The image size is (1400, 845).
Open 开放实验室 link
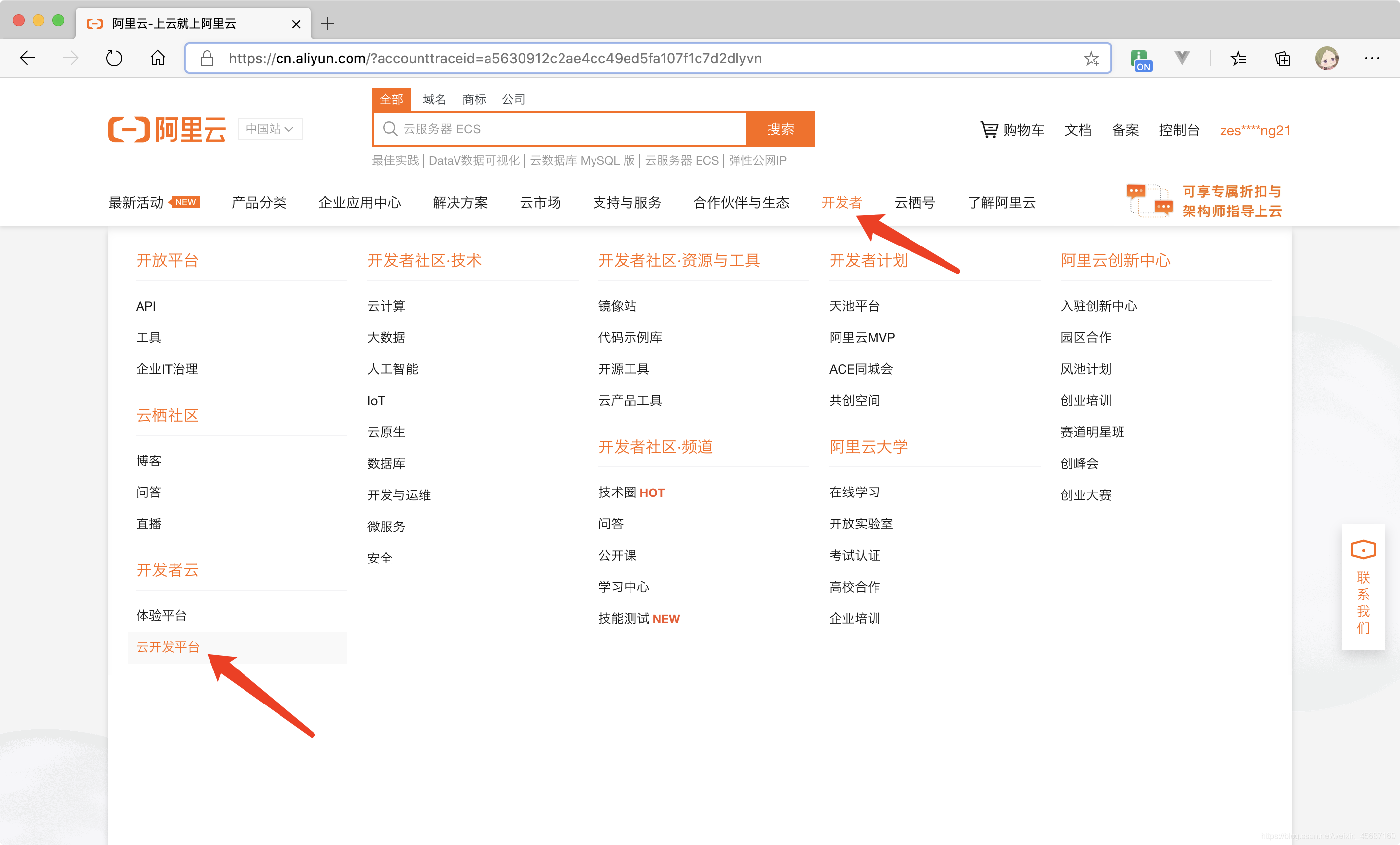point(861,524)
